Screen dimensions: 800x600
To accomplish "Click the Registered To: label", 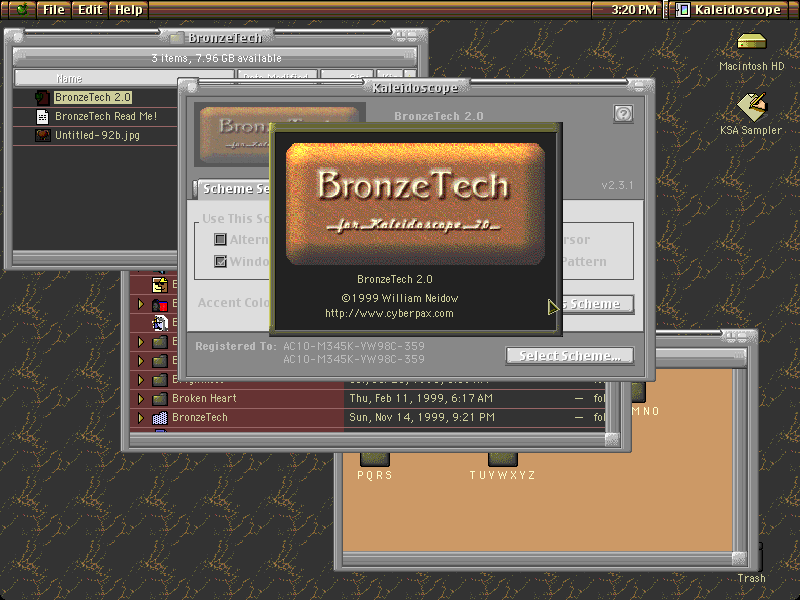I will 236,346.
